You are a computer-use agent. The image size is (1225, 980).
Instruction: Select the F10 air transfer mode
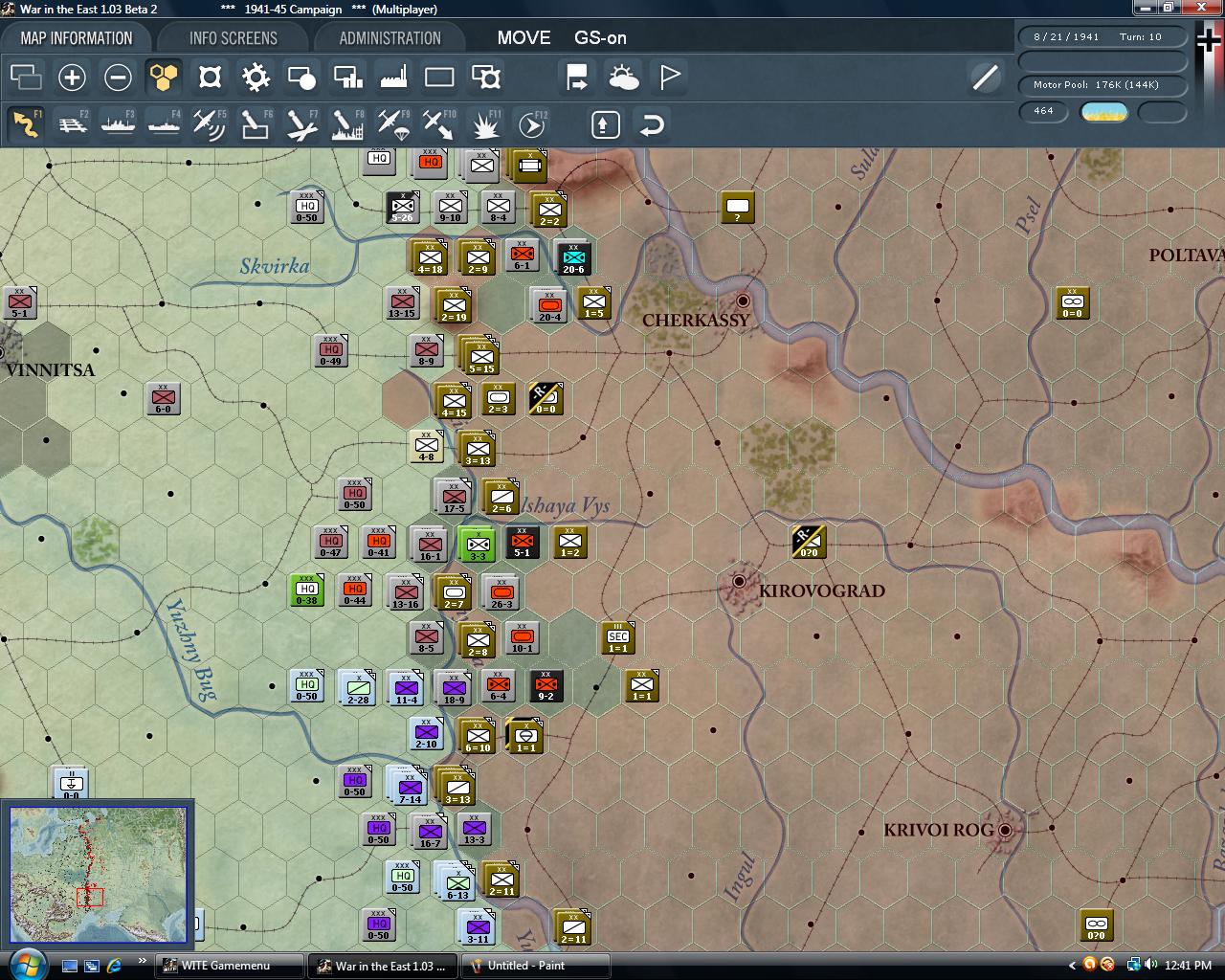pyautogui.click(x=439, y=124)
